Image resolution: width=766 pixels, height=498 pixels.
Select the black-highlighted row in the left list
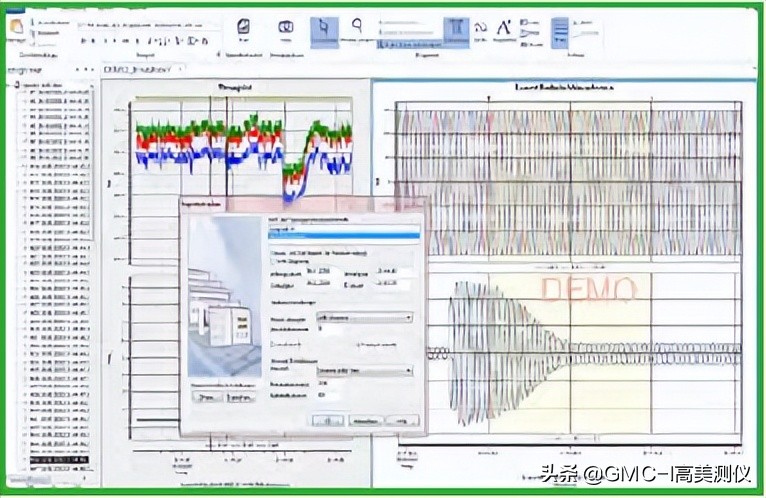[60, 460]
